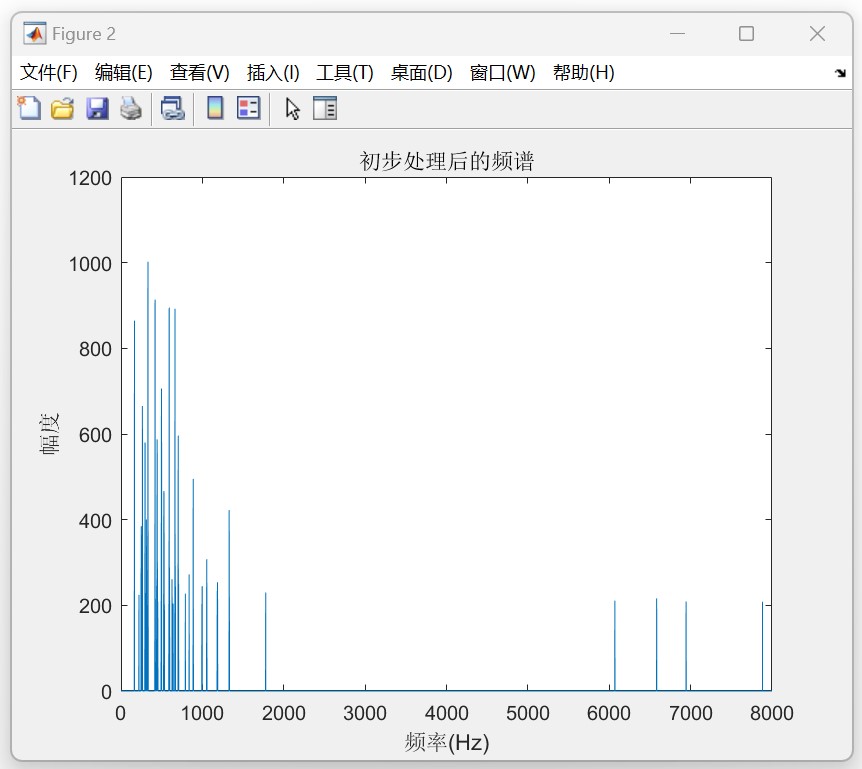Select the y-axis label 幅度
Viewport: 862px width, 769px height.
pos(49,434)
